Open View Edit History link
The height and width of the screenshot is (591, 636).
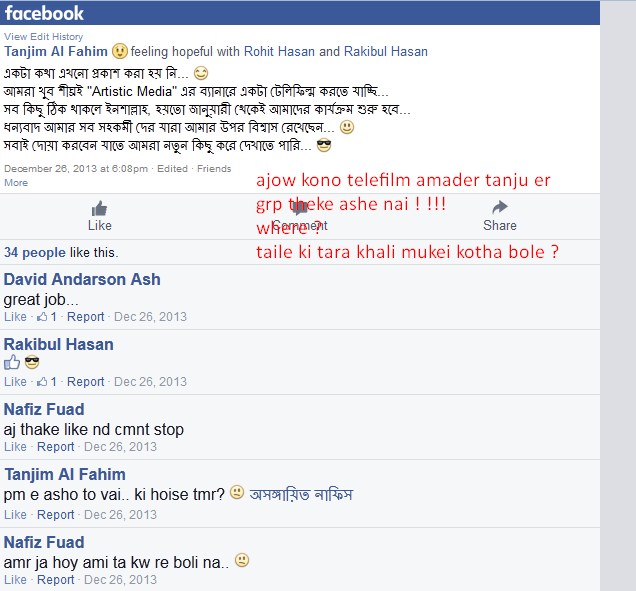[43, 37]
